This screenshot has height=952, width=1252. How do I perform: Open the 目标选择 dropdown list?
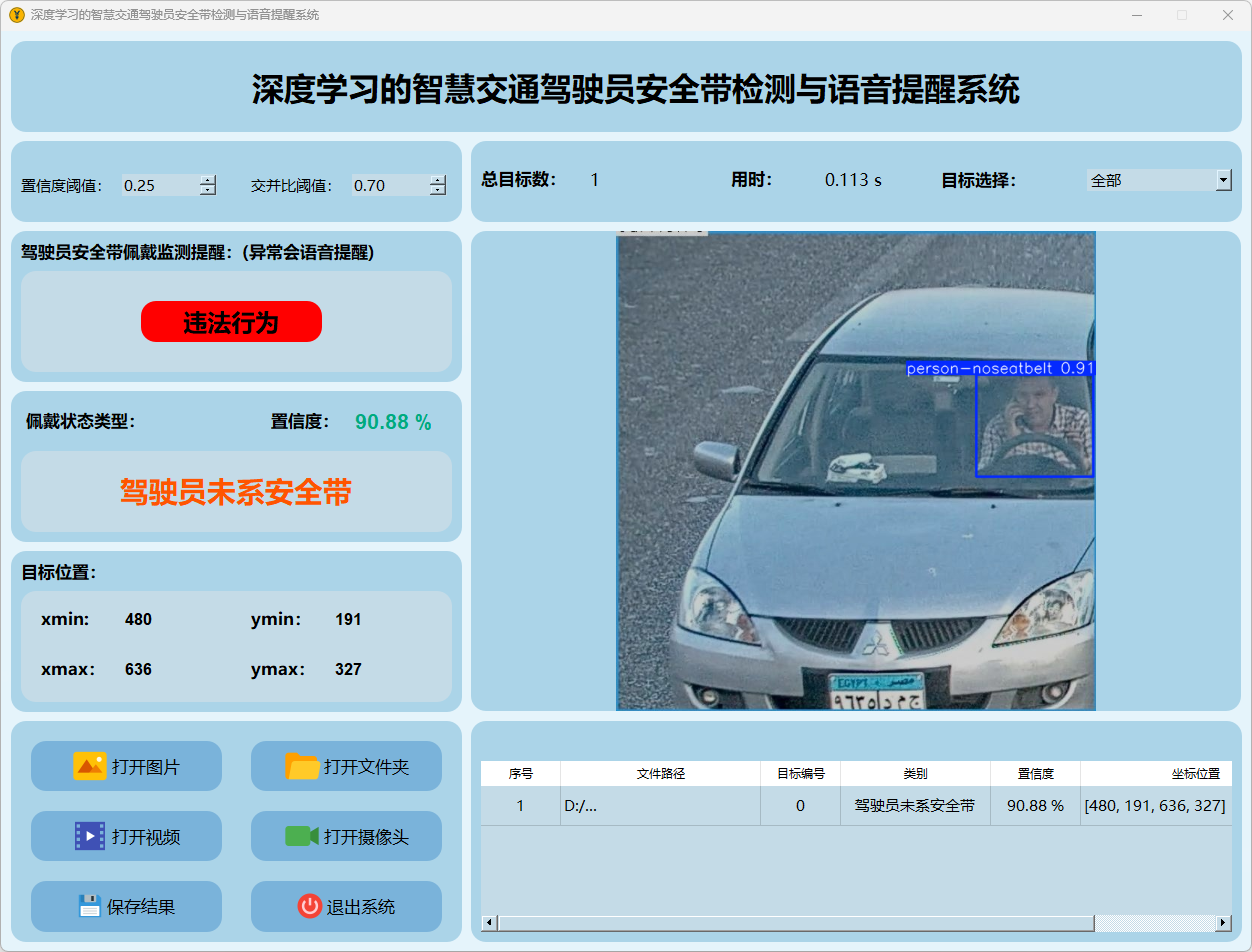tap(1223, 180)
